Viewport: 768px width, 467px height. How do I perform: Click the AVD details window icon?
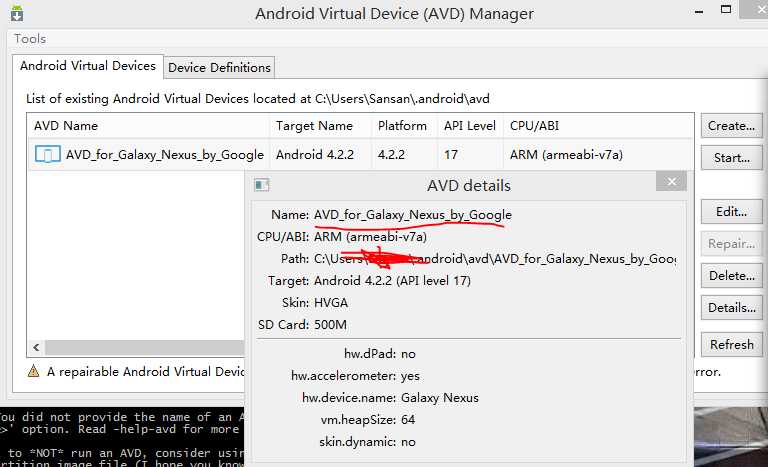click(262, 185)
